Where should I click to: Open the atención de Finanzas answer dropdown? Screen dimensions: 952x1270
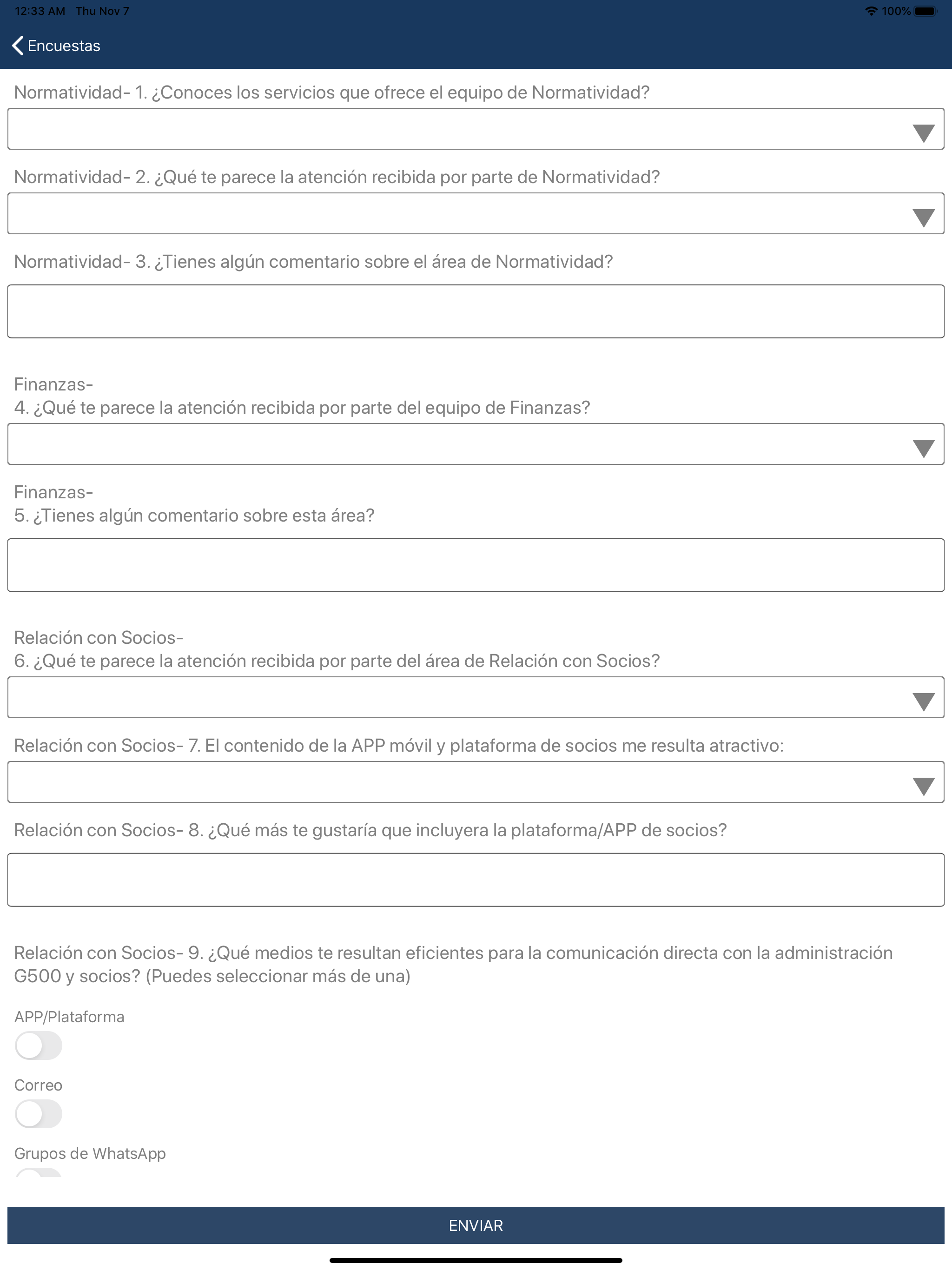click(x=476, y=444)
